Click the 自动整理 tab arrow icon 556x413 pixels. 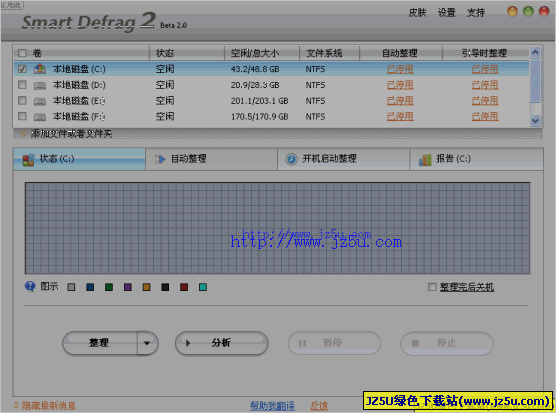(160, 159)
